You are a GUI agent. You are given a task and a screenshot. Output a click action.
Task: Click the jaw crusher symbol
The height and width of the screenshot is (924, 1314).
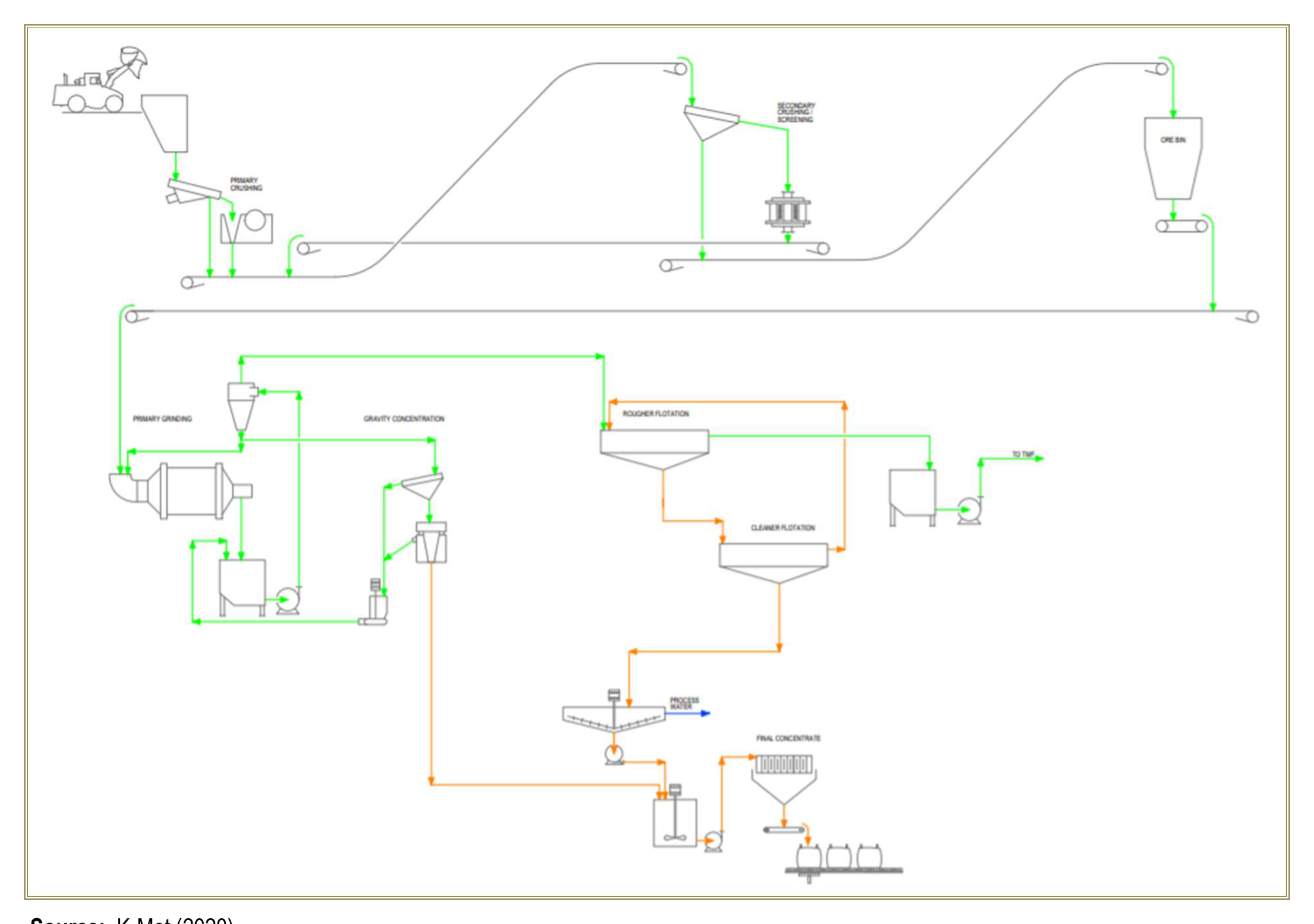246,227
